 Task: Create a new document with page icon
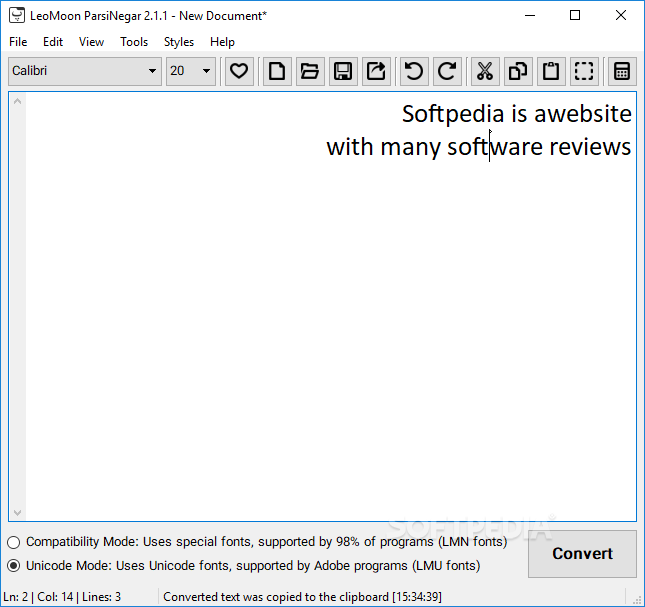(277, 71)
